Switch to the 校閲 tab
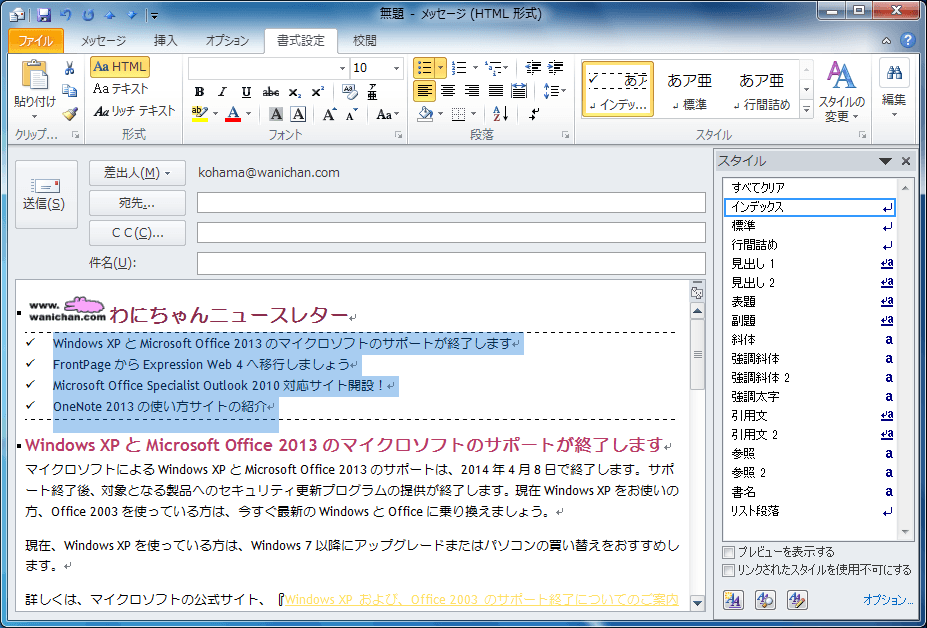Image resolution: width=927 pixels, height=628 pixels. point(365,41)
